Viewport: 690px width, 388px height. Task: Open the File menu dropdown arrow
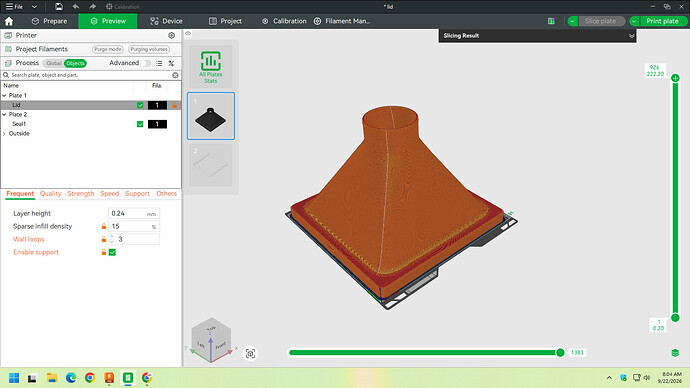pos(34,7)
